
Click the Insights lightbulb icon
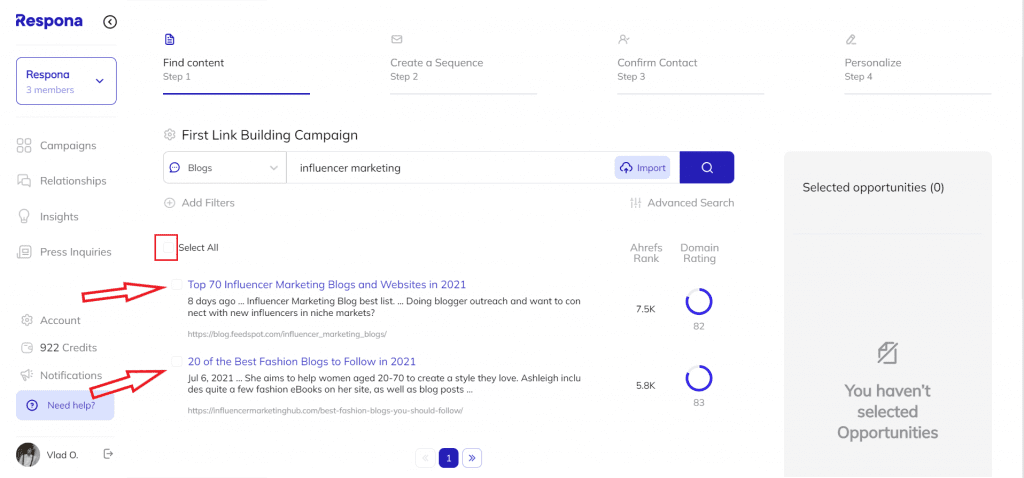24,217
